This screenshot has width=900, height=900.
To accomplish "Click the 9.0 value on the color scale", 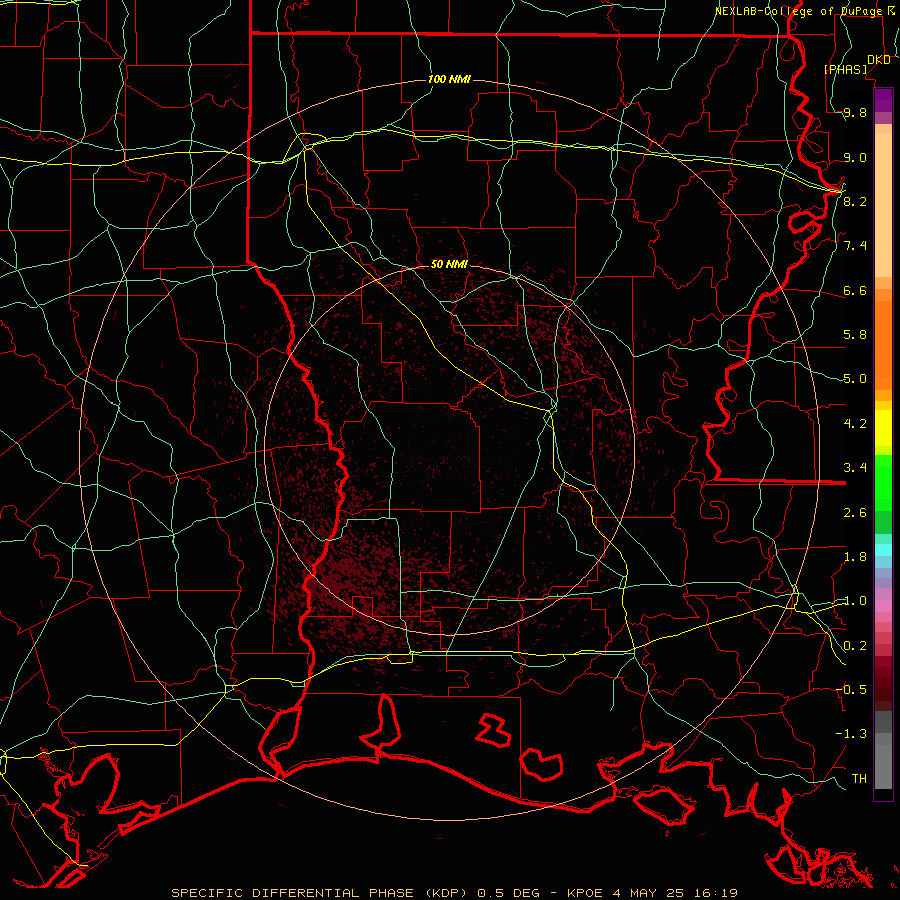I will click(x=855, y=157).
